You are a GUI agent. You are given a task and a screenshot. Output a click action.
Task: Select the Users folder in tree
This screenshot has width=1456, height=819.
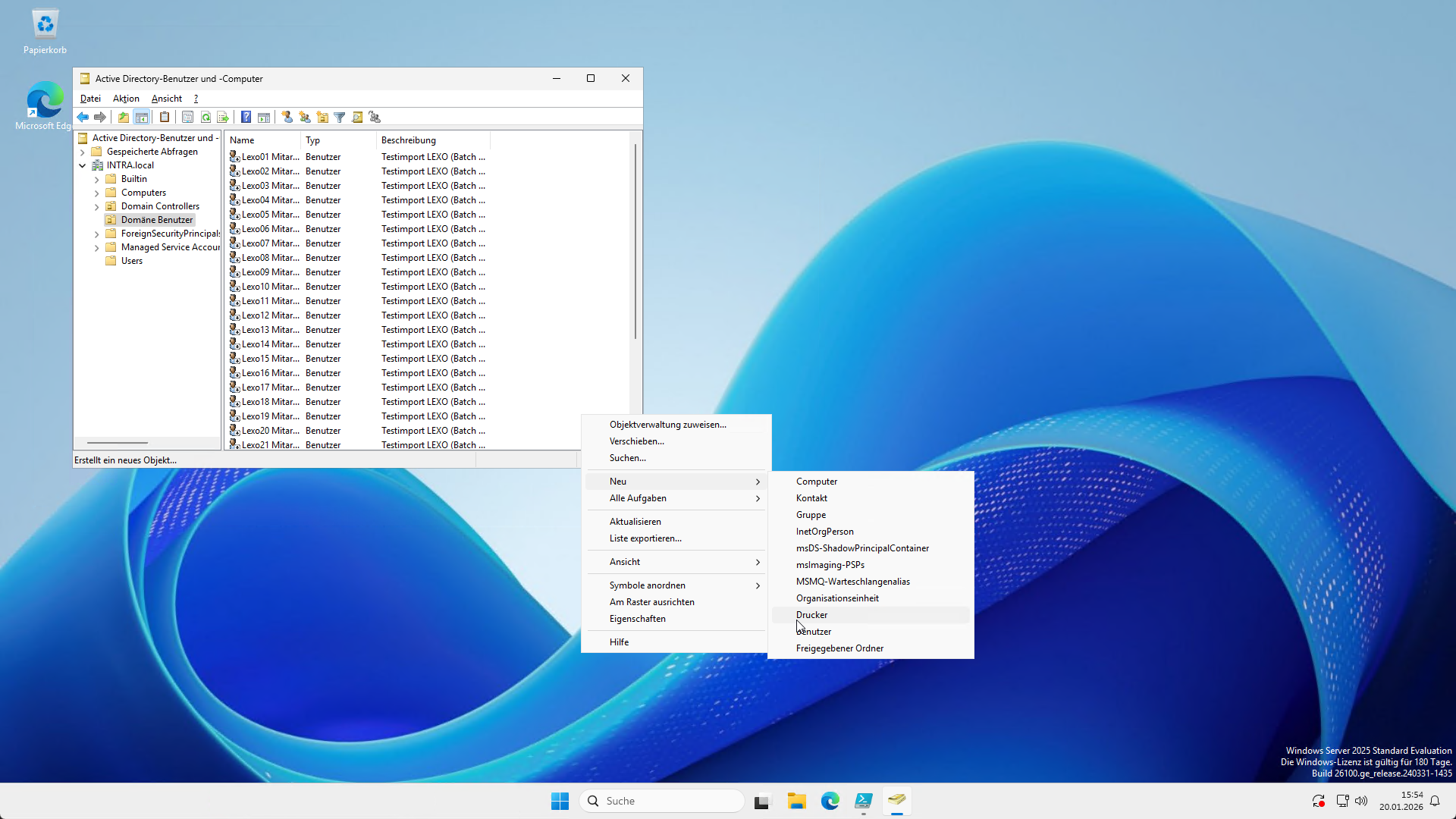pyautogui.click(x=131, y=261)
